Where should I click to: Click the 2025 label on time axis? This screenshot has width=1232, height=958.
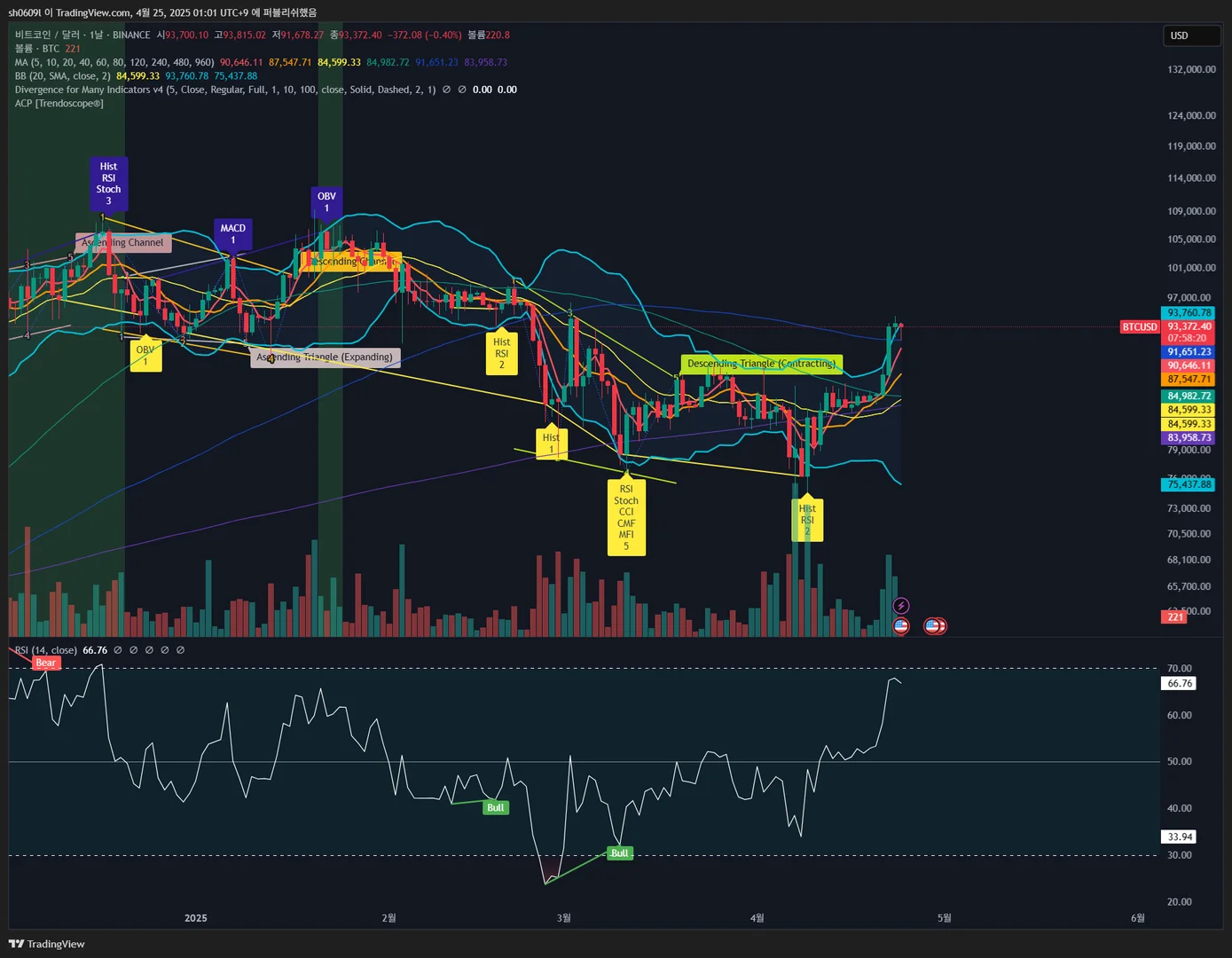click(196, 918)
